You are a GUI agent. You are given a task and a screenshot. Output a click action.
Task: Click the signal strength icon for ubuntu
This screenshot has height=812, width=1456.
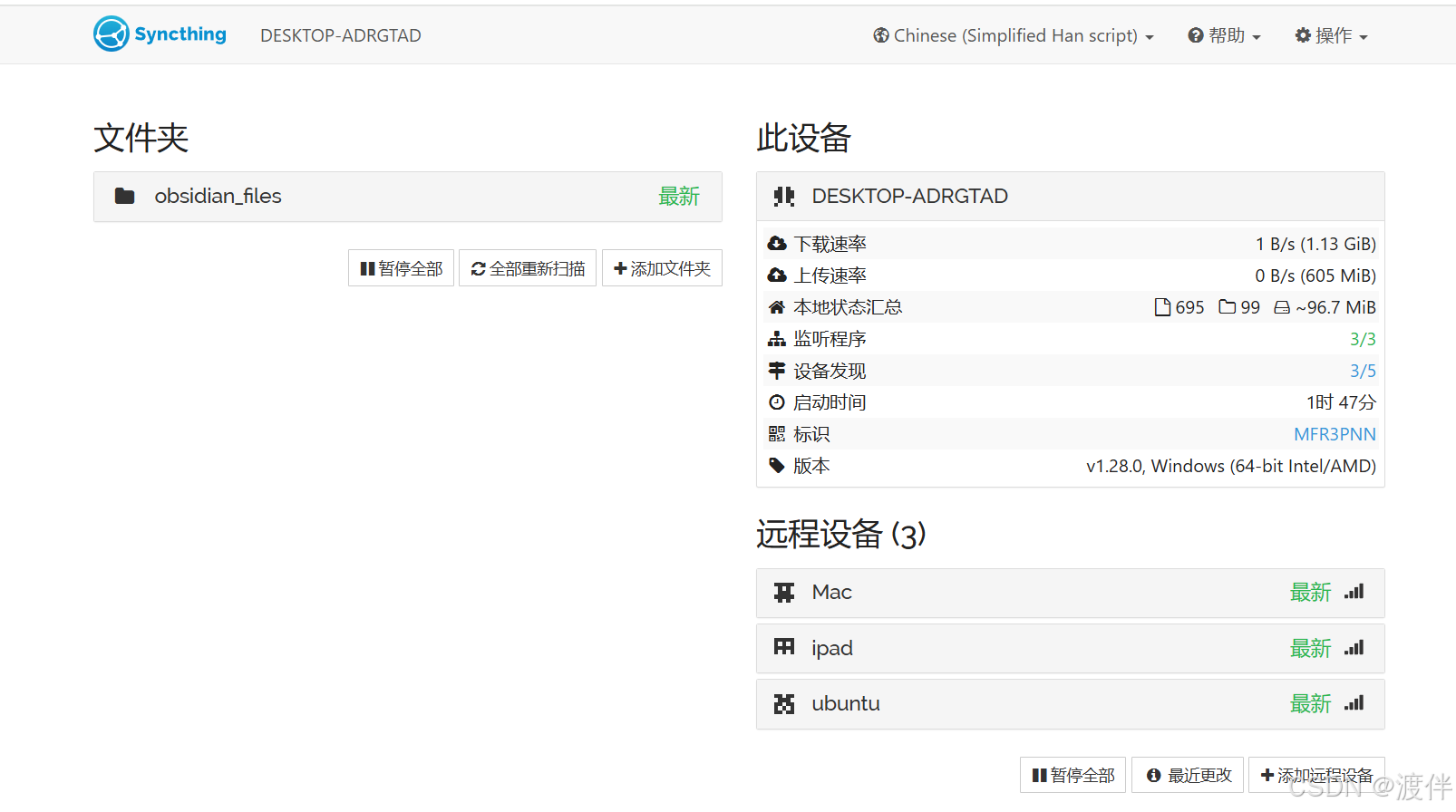[1354, 703]
